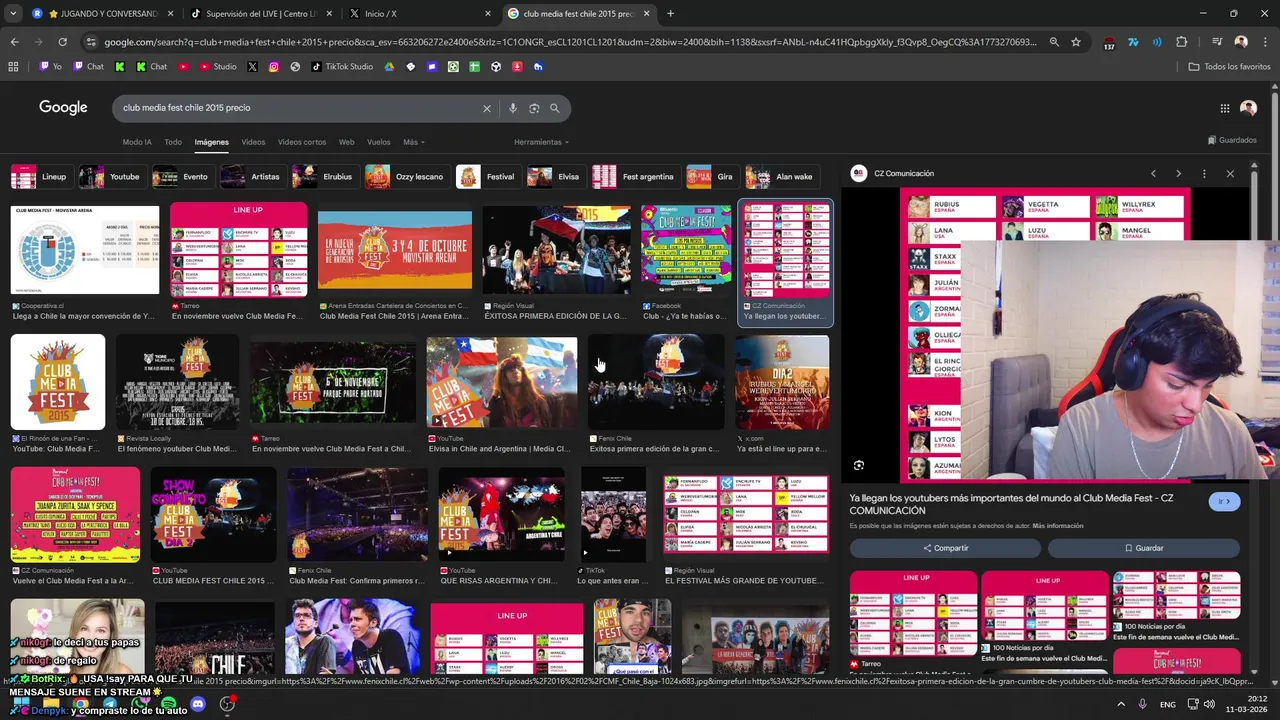The width and height of the screenshot is (1280, 720).
Task: Clear the Google search box text
Action: pos(487,108)
